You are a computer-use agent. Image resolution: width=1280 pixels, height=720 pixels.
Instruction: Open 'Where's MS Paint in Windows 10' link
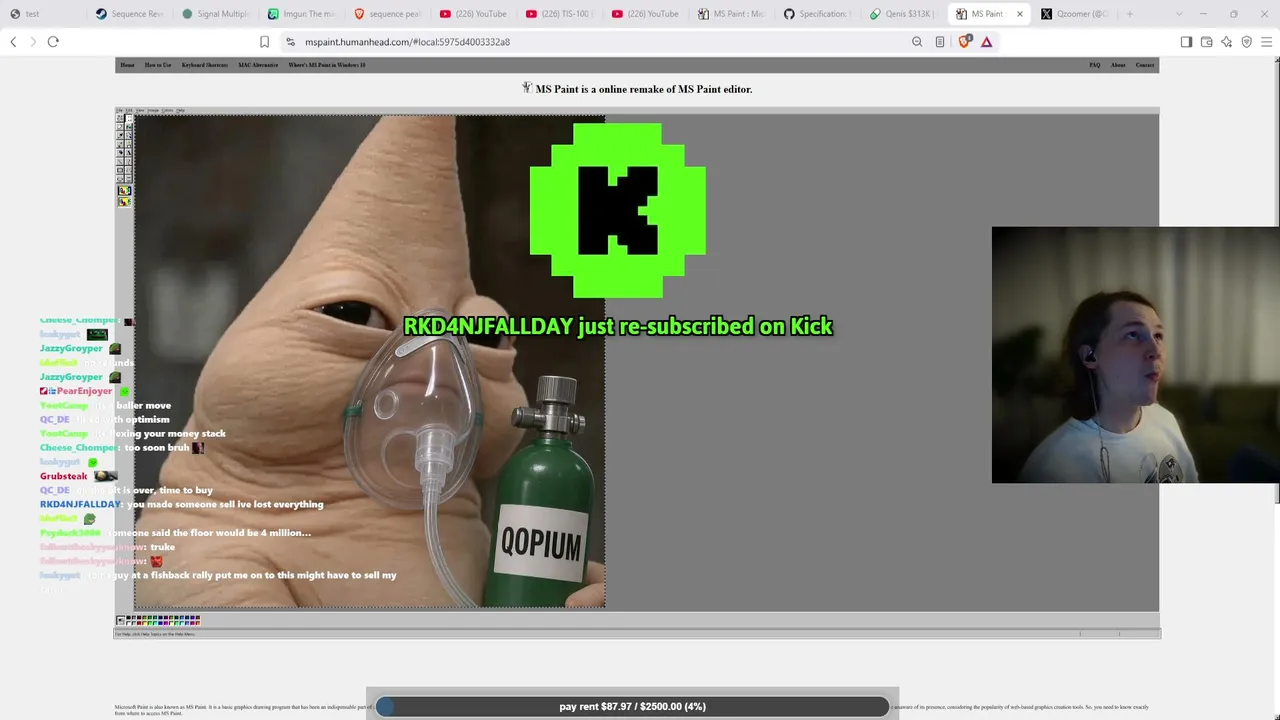coord(327,65)
